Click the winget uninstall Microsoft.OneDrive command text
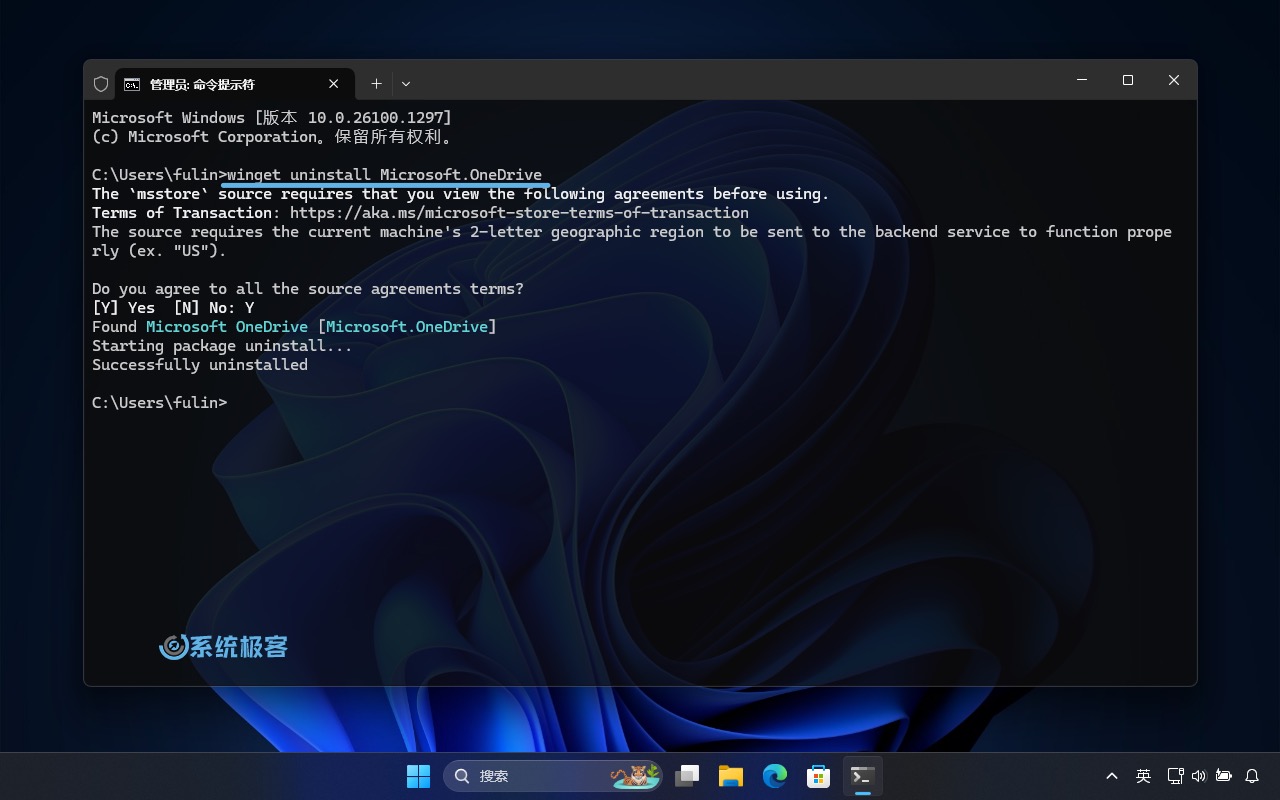Viewport: 1280px width, 800px height. click(x=384, y=175)
